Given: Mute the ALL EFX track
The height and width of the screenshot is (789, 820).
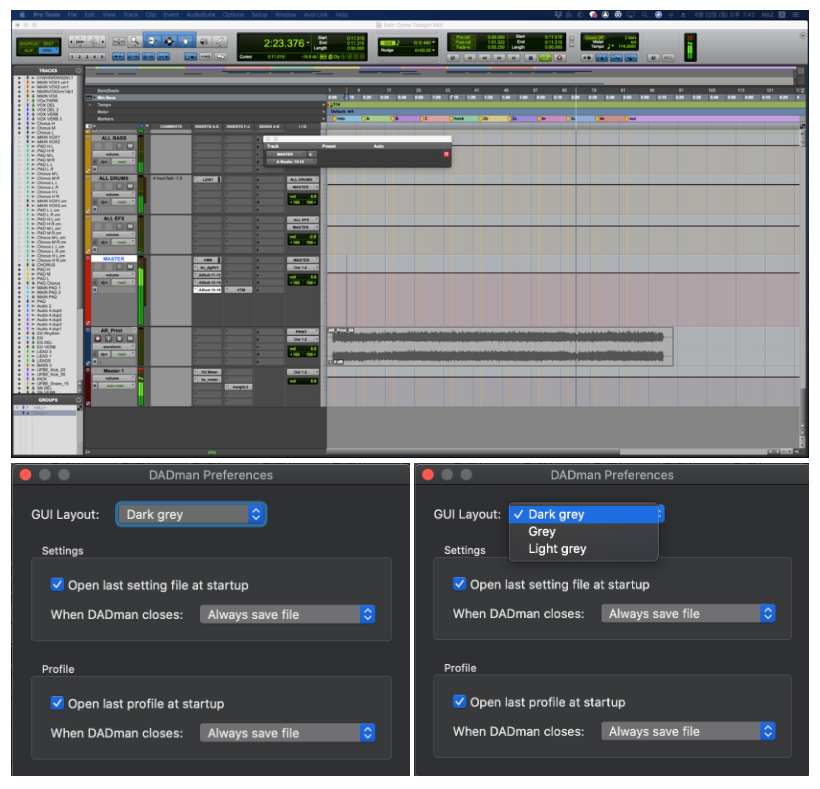Looking at the screenshot, I should point(130,226).
